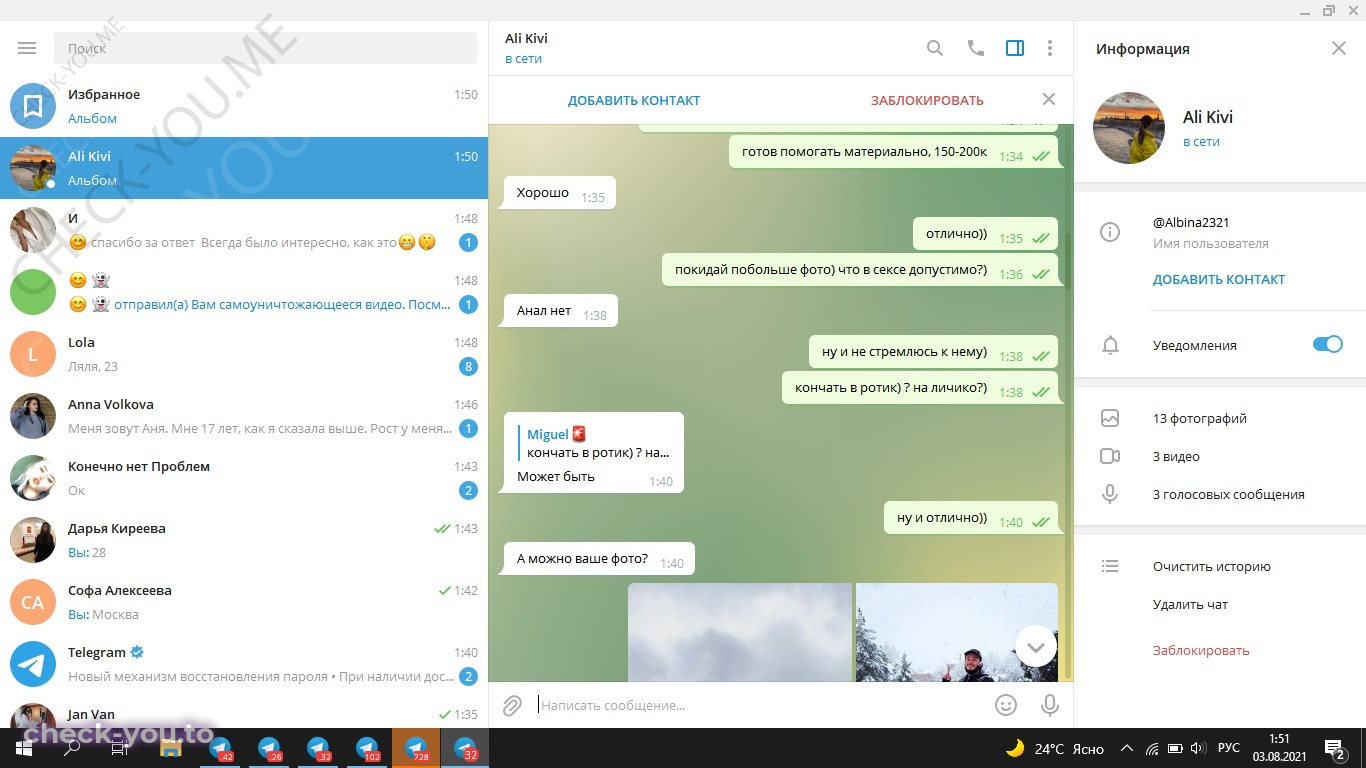Click Ali Kivi name in chat header

527,38
